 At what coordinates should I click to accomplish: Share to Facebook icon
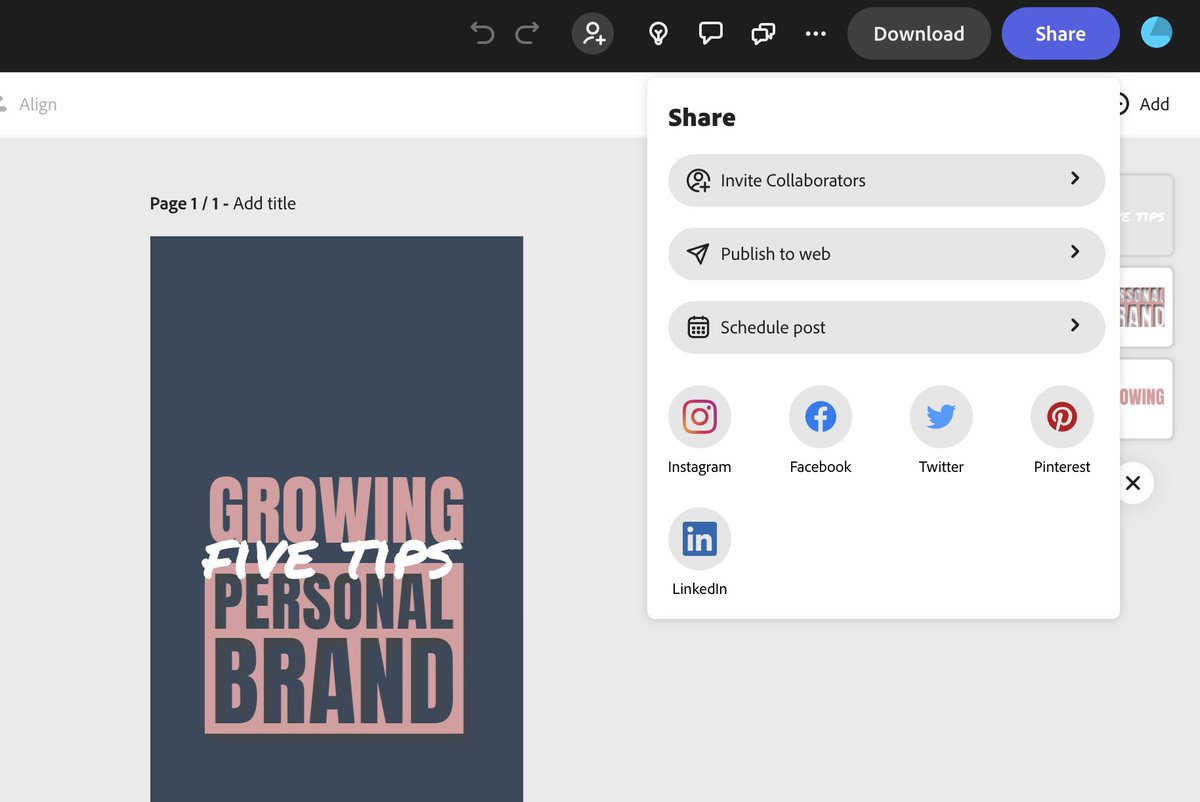pos(820,416)
